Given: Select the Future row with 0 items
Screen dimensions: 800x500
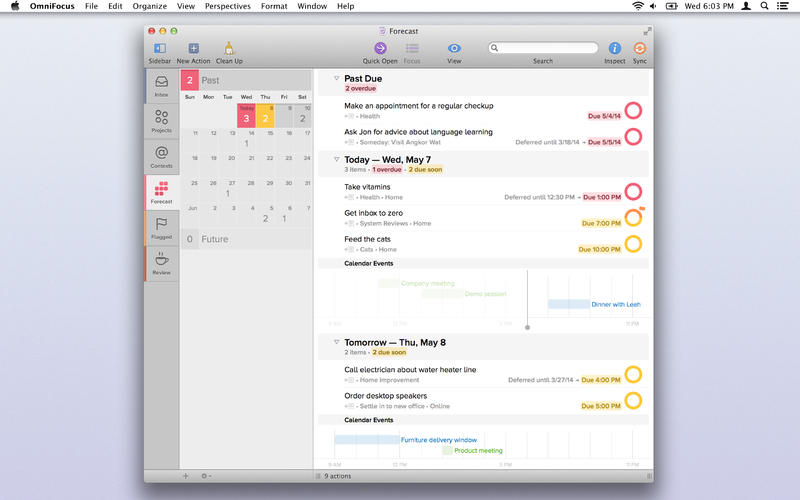Looking at the screenshot, I should point(246,239).
